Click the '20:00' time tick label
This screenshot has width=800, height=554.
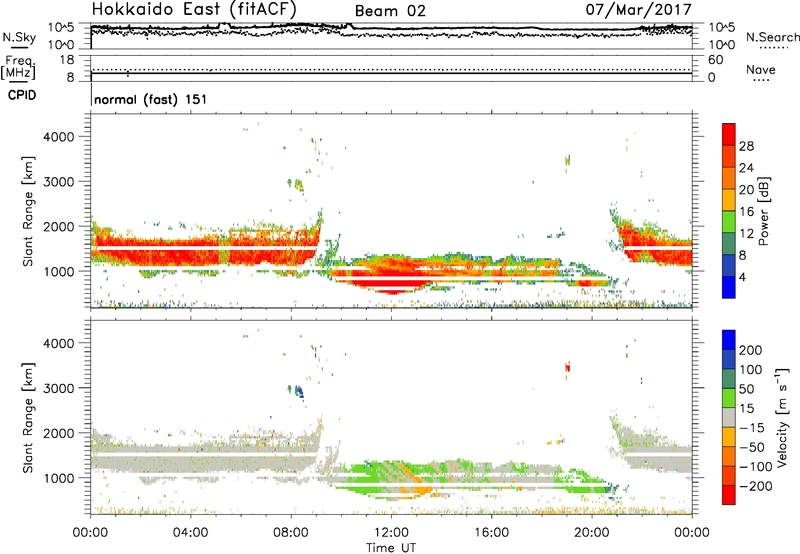coord(592,533)
